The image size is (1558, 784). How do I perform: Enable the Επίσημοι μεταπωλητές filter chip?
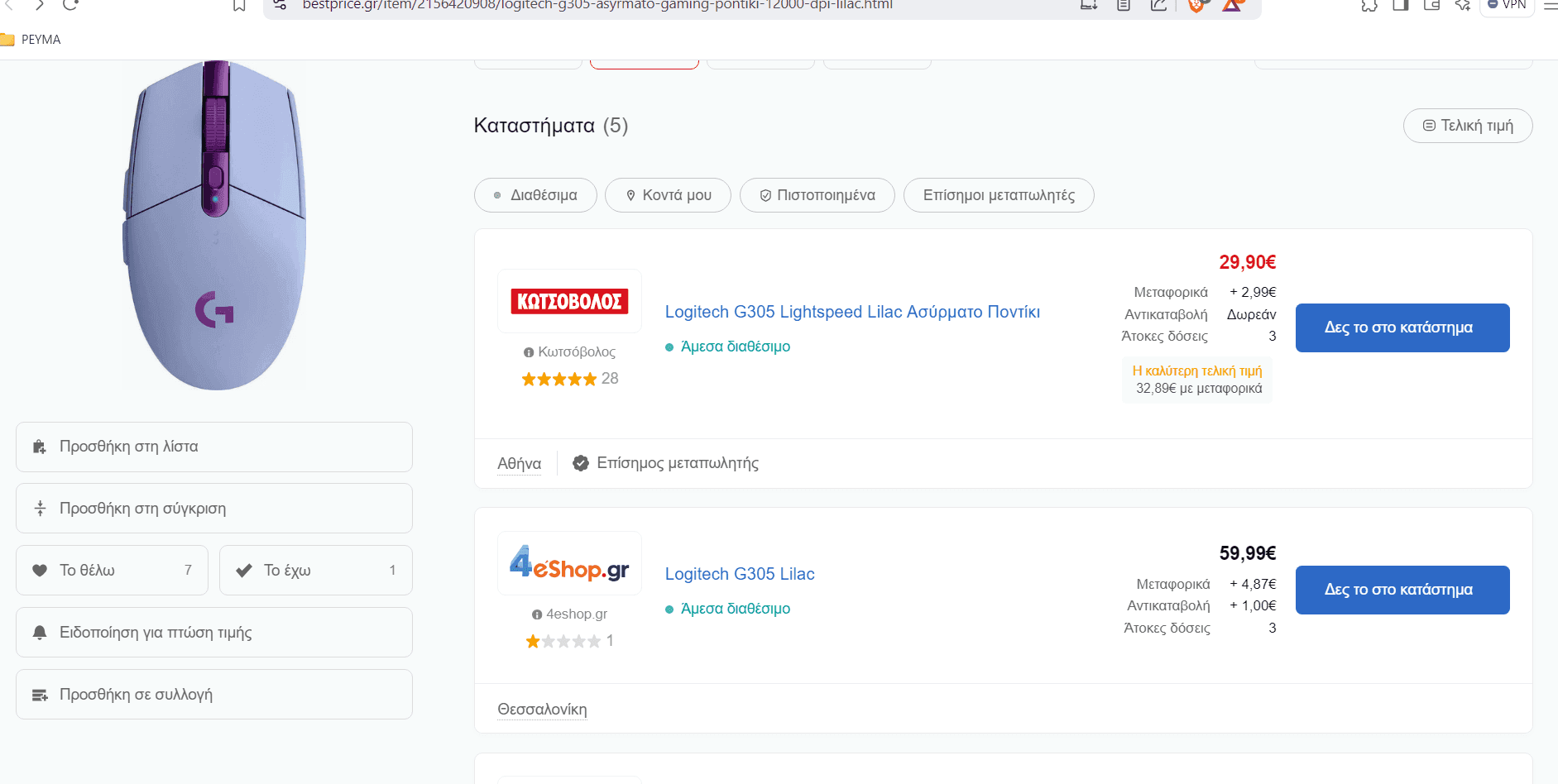pyautogui.click(x=999, y=195)
